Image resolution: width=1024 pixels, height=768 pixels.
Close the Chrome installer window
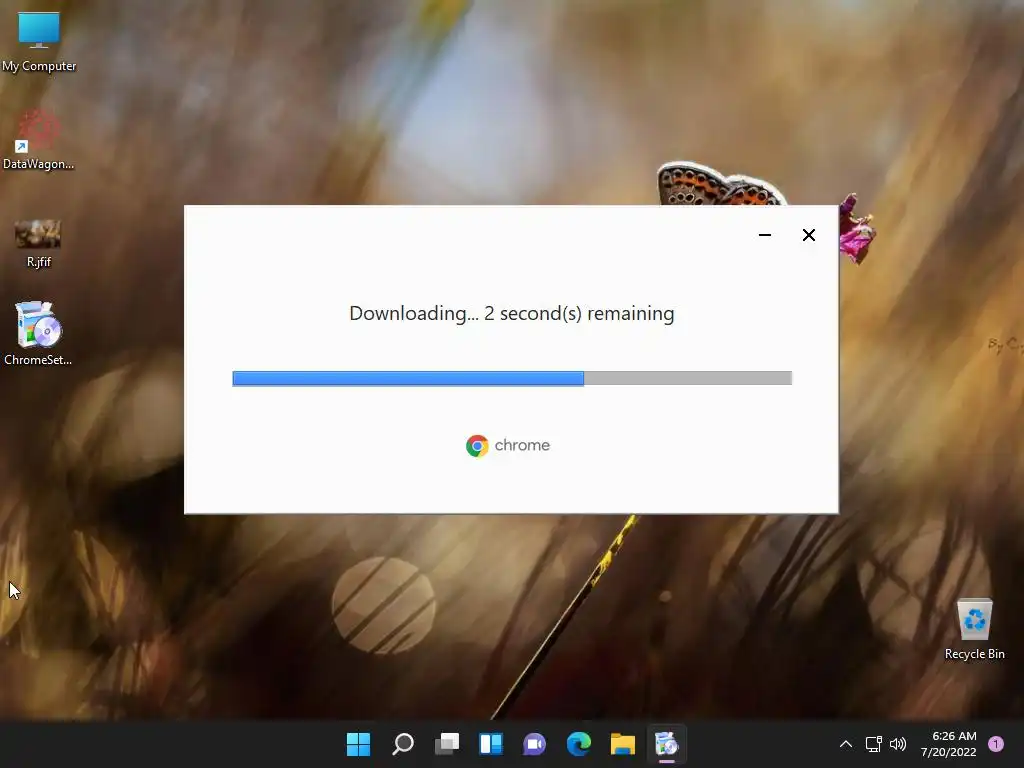pyautogui.click(x=808, y=235)
